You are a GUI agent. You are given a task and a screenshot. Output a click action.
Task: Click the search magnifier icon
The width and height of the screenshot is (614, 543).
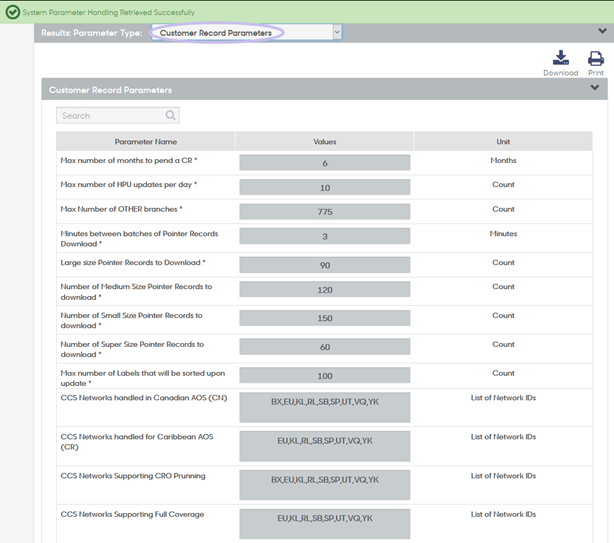click(170, 115)
